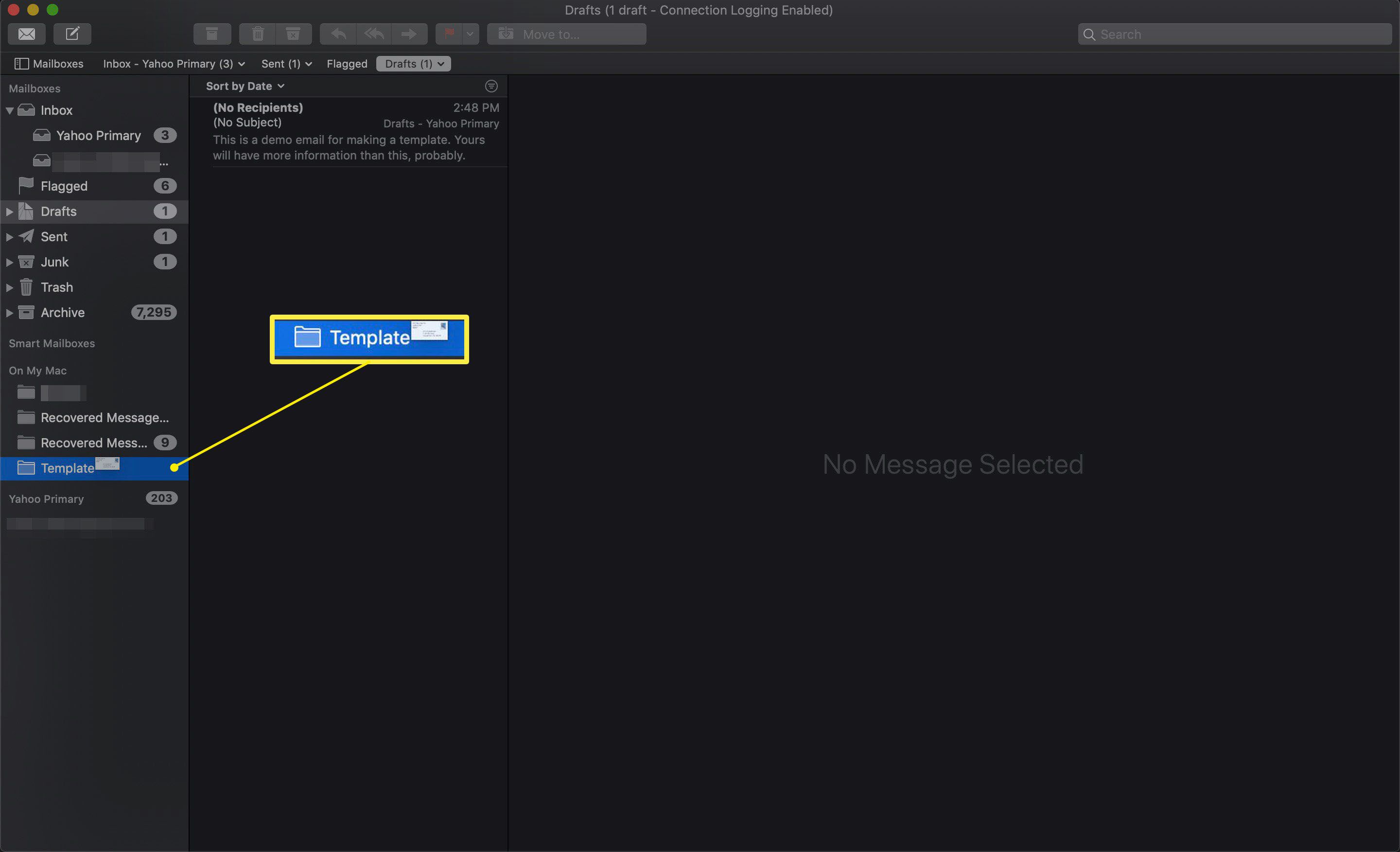Click the Mailboxes toggle sidebar button
This screenshot has height=852, width=1400.
point(18,63)
